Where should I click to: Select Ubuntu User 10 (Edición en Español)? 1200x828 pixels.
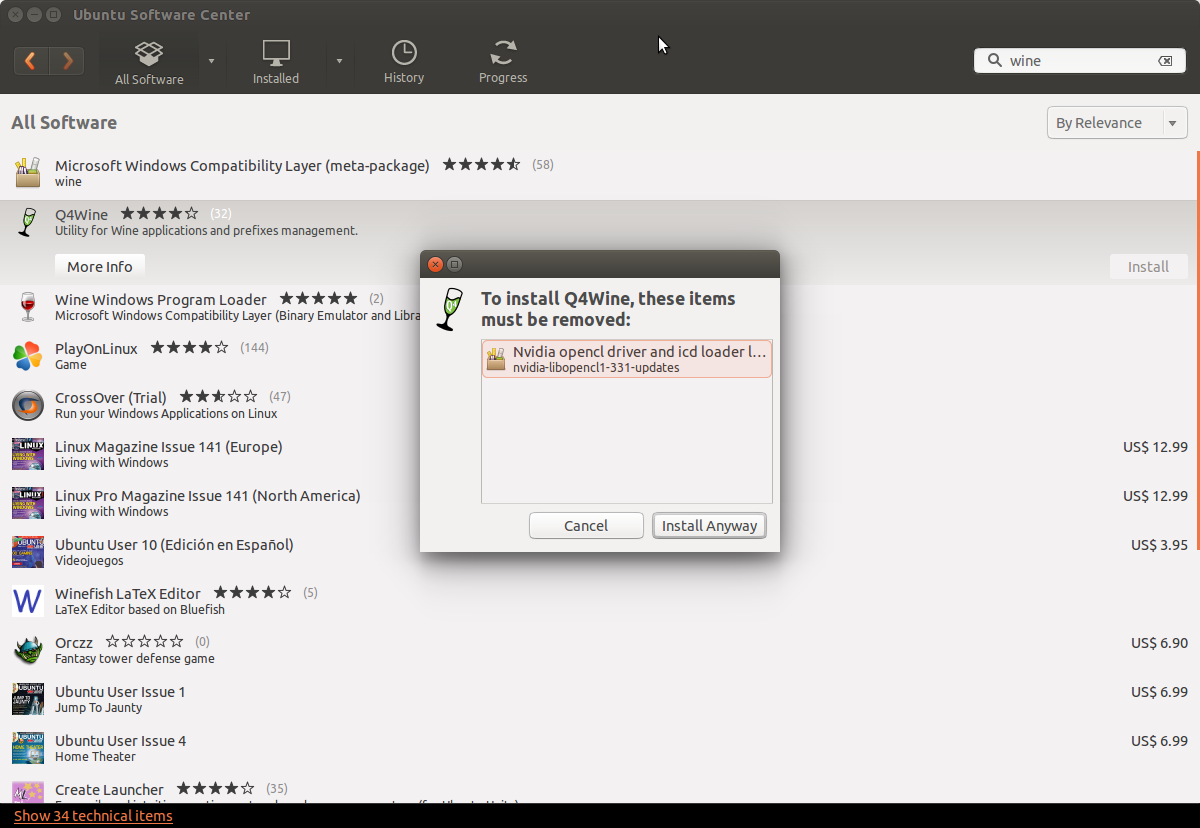174,544
